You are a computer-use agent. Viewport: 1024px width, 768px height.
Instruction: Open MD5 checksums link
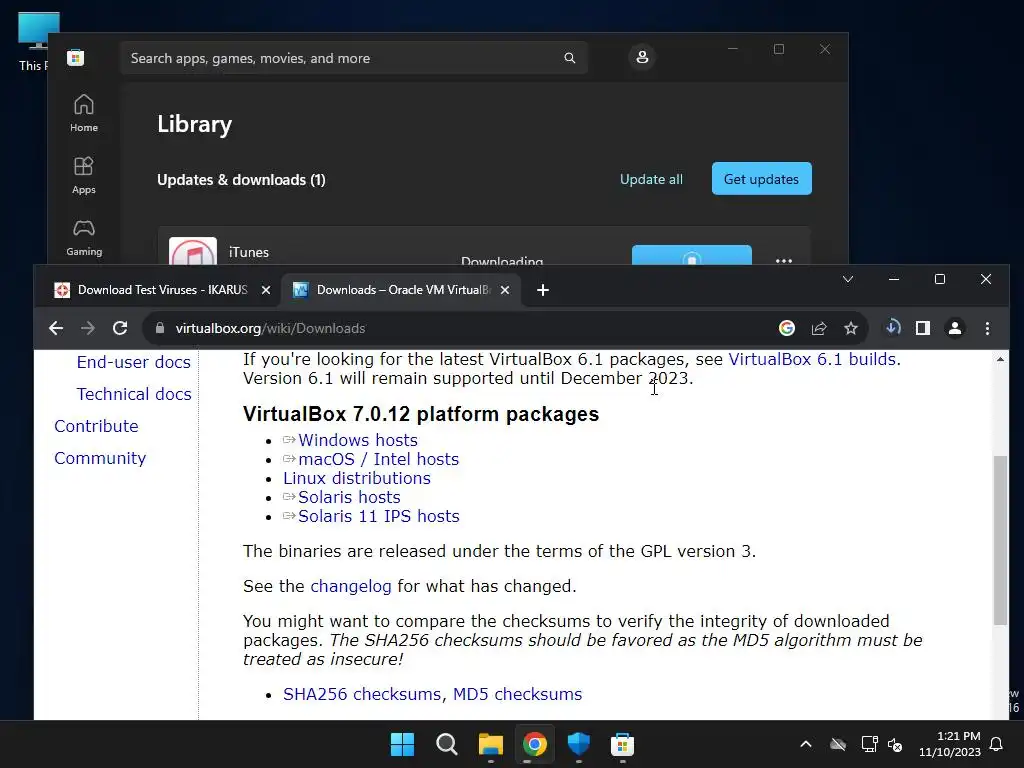pyautogui.click(x=517, y=694)
